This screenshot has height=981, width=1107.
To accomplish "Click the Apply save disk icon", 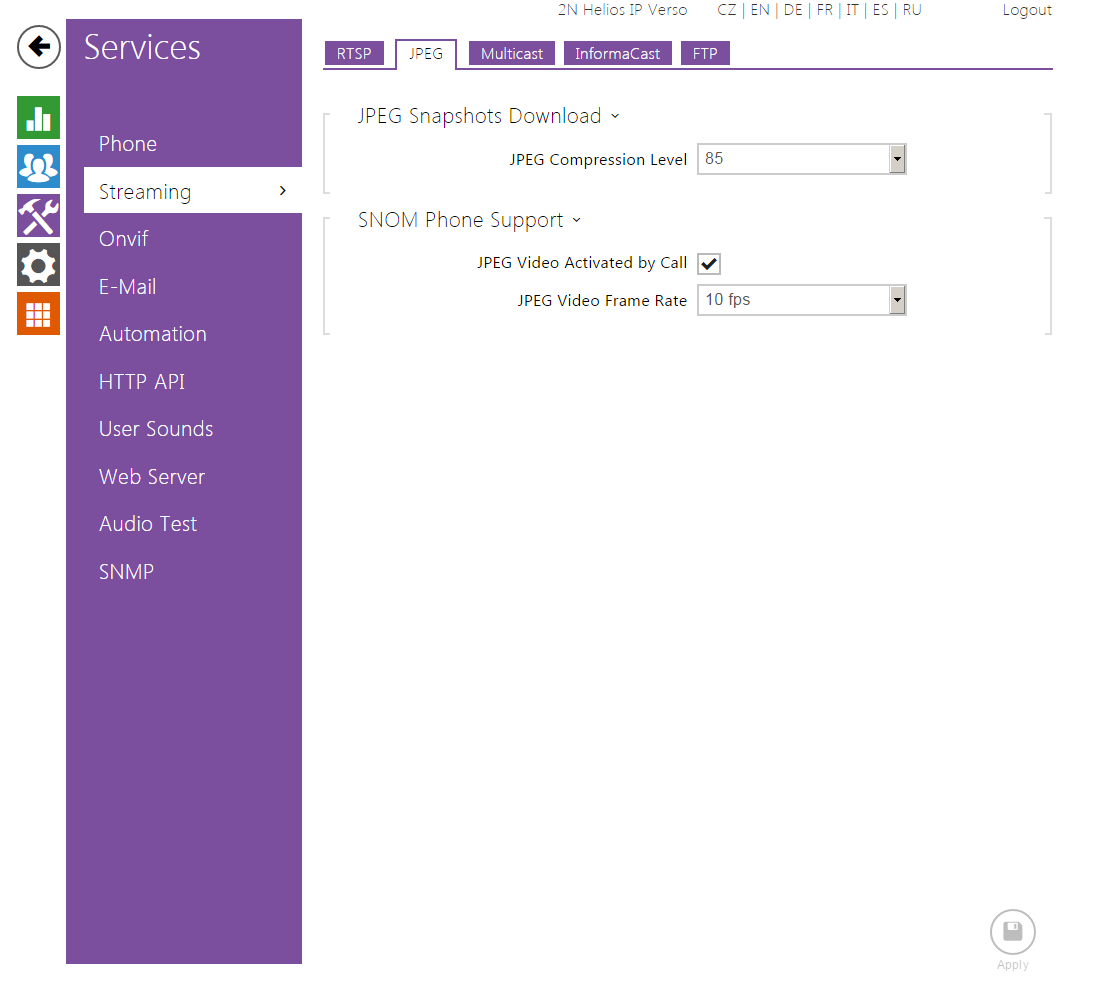I will tap(1012, 933).
